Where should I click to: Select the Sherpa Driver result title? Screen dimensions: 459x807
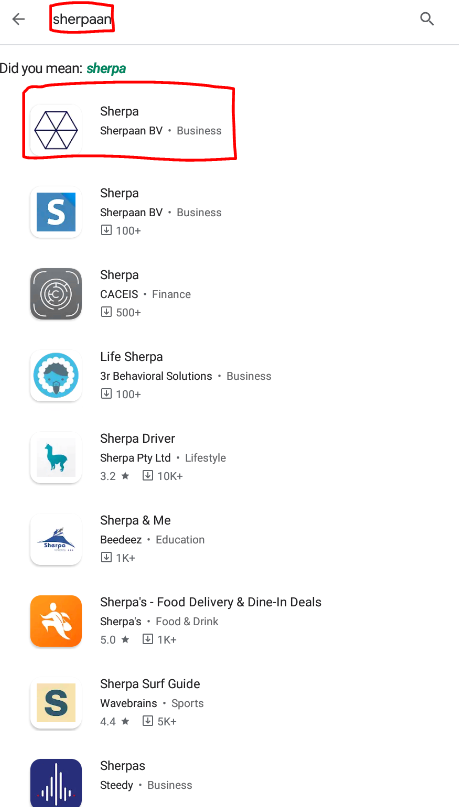137,438
